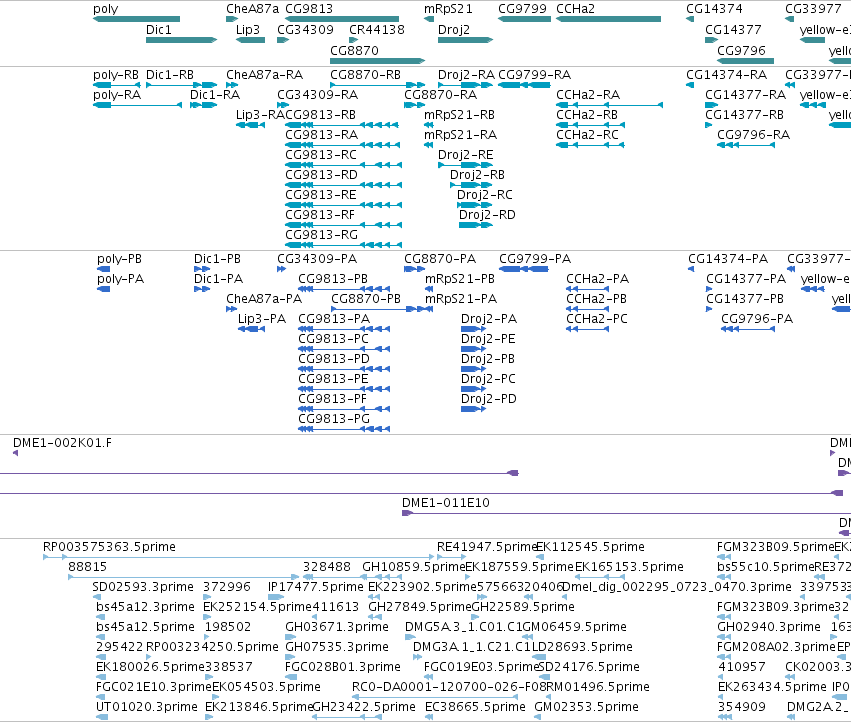Select the UT01020.3prime EST
This screenshot has width=851, height=722.
point(101,717)
